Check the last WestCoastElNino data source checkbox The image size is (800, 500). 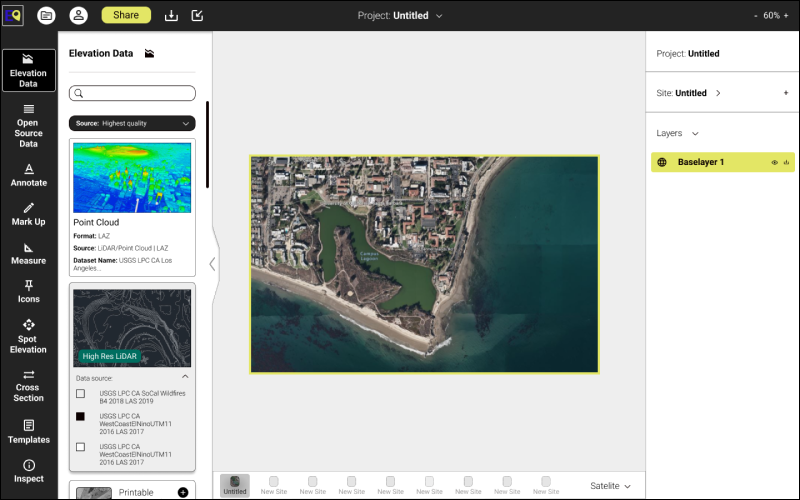tap(81, 447)
